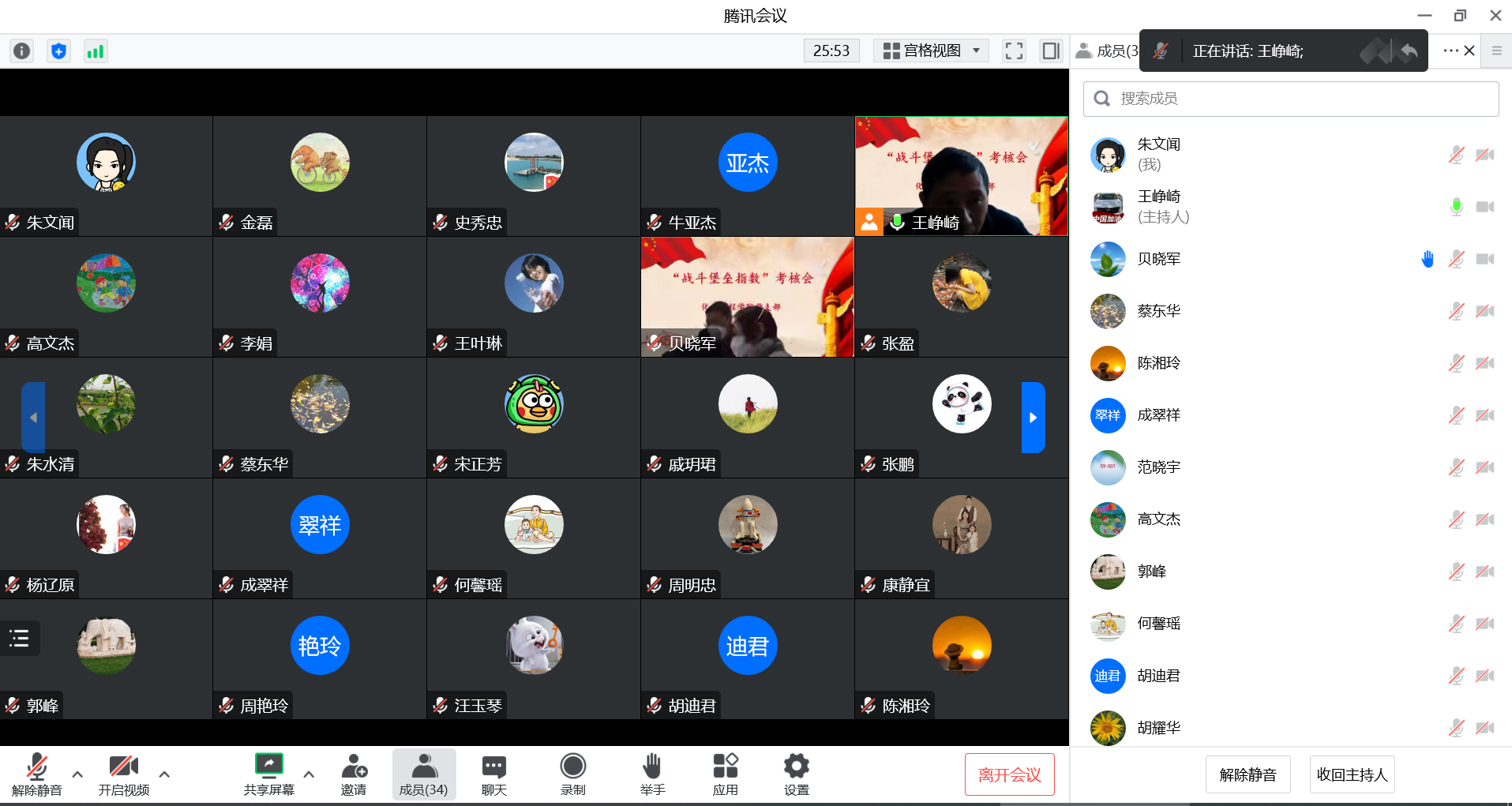Toggle the side panel layout icon
Viewport: 1512px width, 806px height.
pos(1051,51)
